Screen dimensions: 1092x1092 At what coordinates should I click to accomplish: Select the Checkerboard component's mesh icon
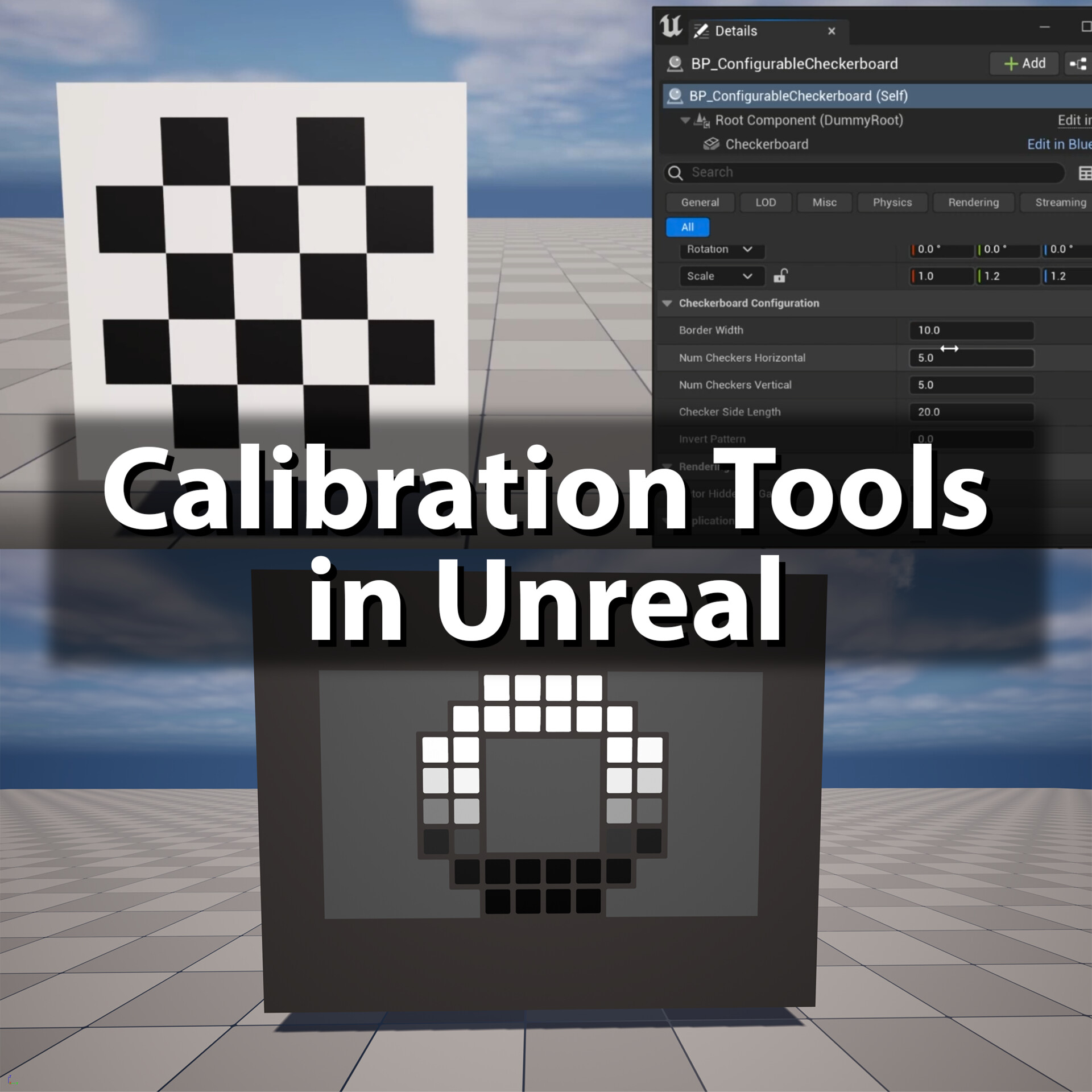pos(711,144)
